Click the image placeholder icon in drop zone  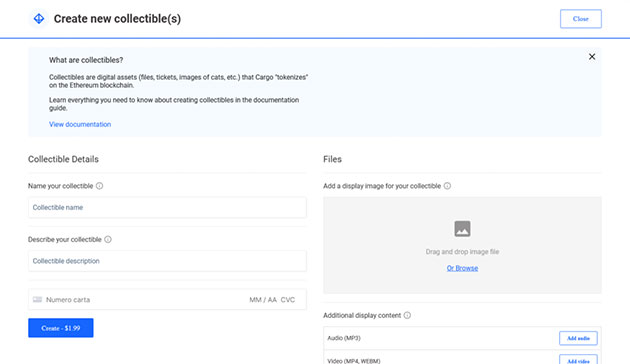(x=462, y=229)
